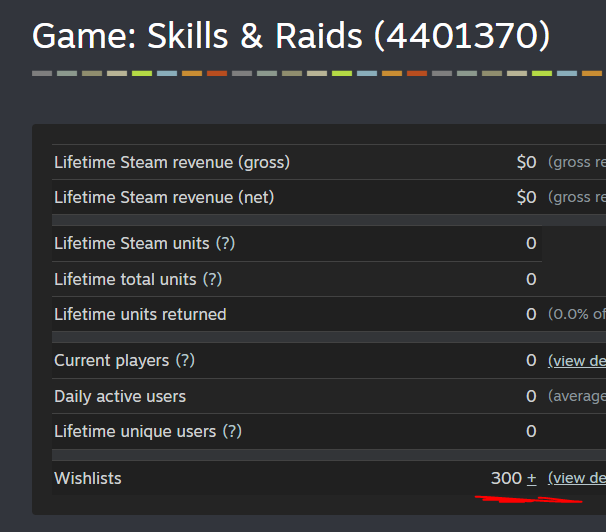
Task: Select 'Lifetime Steam revenue (gross)' label
Action: [x=172, y=162]
